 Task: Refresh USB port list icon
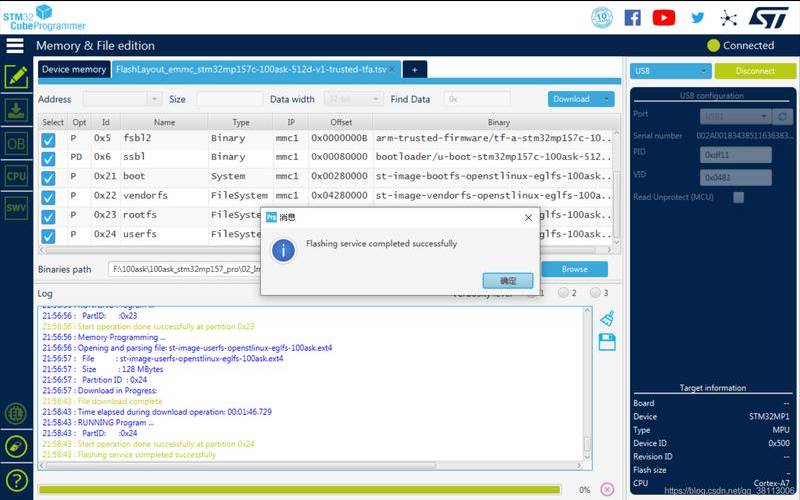tap(782, 117)
